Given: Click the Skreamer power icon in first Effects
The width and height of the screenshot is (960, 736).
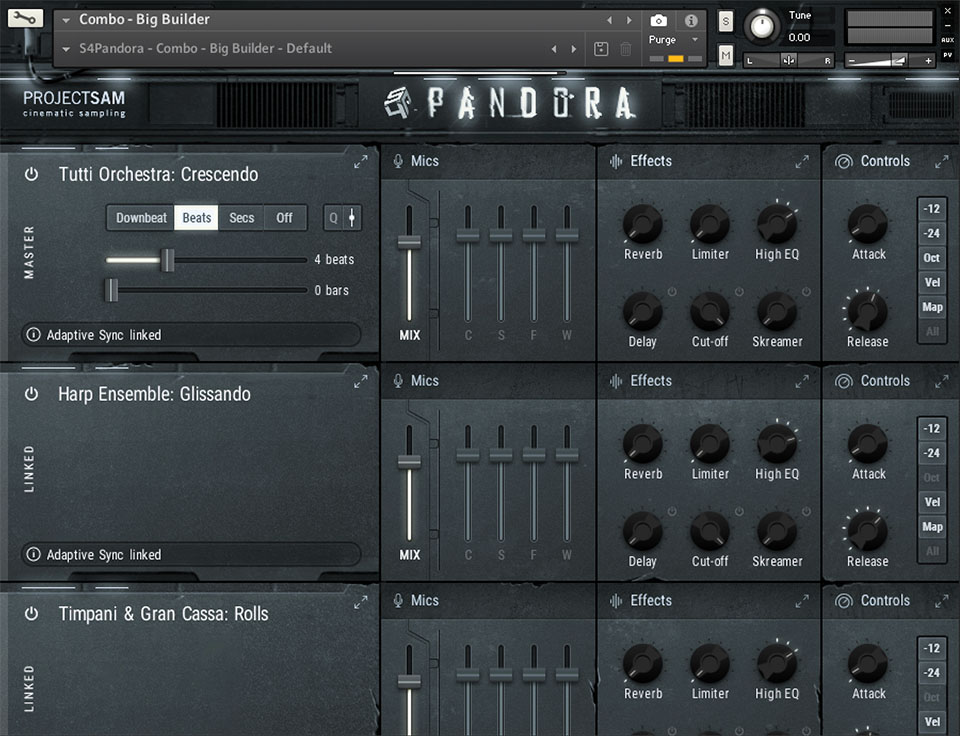Looking at the screenshot, I should click(x=806, y=292).
